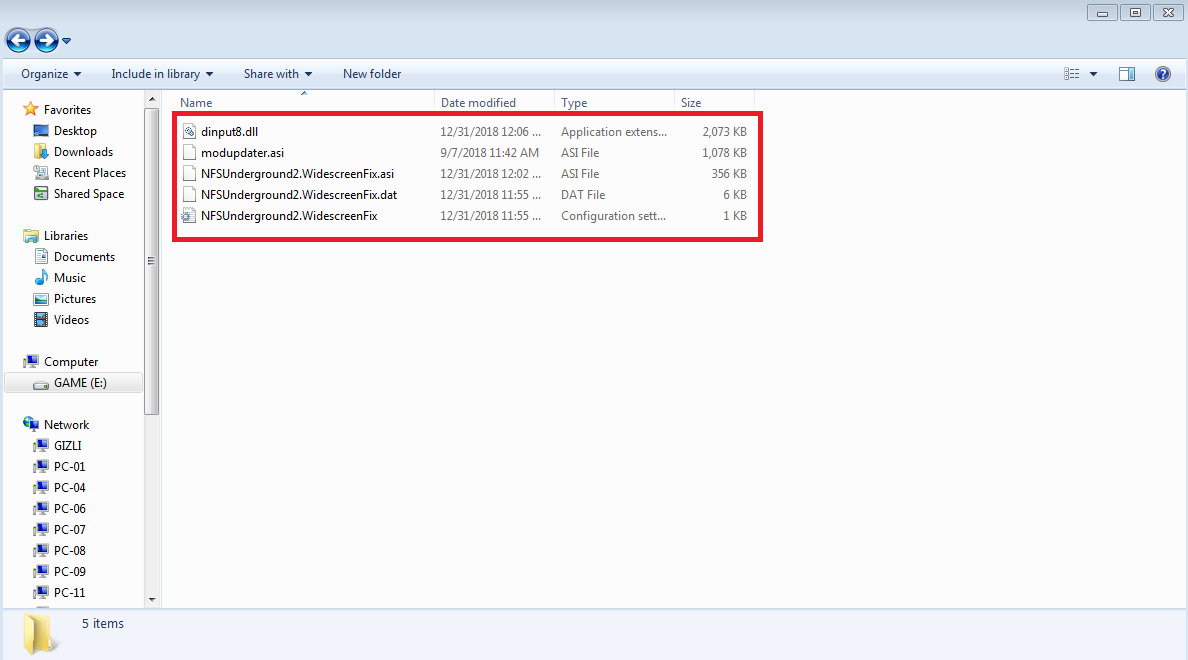The height and width of the screenshot is (660, 1188).
Task: Open the PC-07 network computer
Action: pyautogui.click(x=70, y=530)
